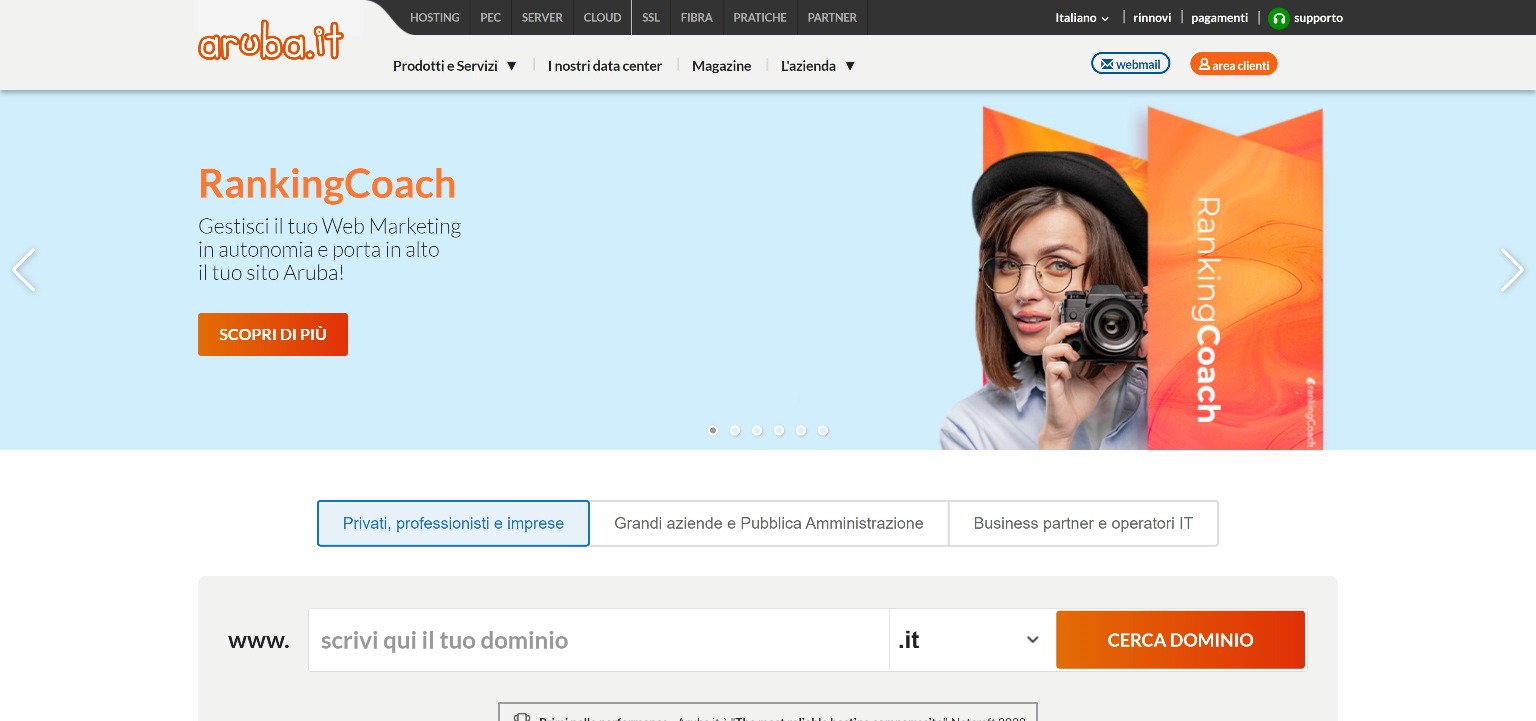
Task: Advance to the next carousel slide arrow
Action: tap(1512, 270)
